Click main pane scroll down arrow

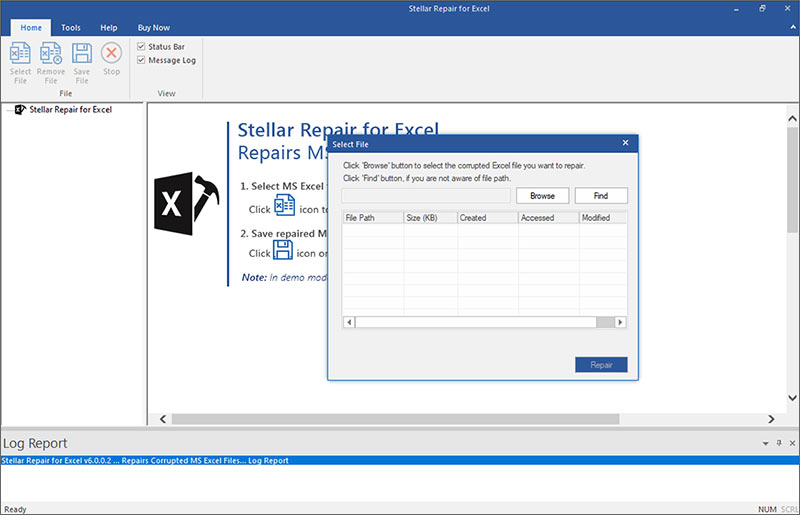[792, 398]
